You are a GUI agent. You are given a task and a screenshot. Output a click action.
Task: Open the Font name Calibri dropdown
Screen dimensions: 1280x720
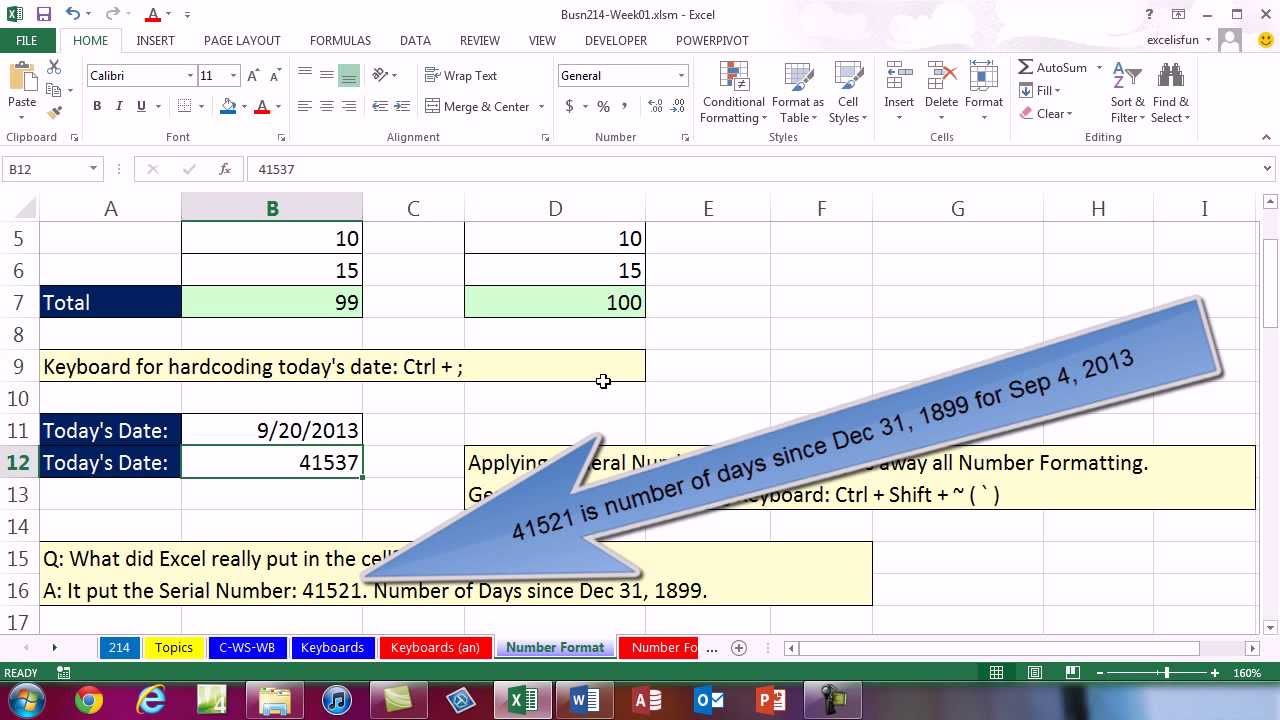pos(189,76)
